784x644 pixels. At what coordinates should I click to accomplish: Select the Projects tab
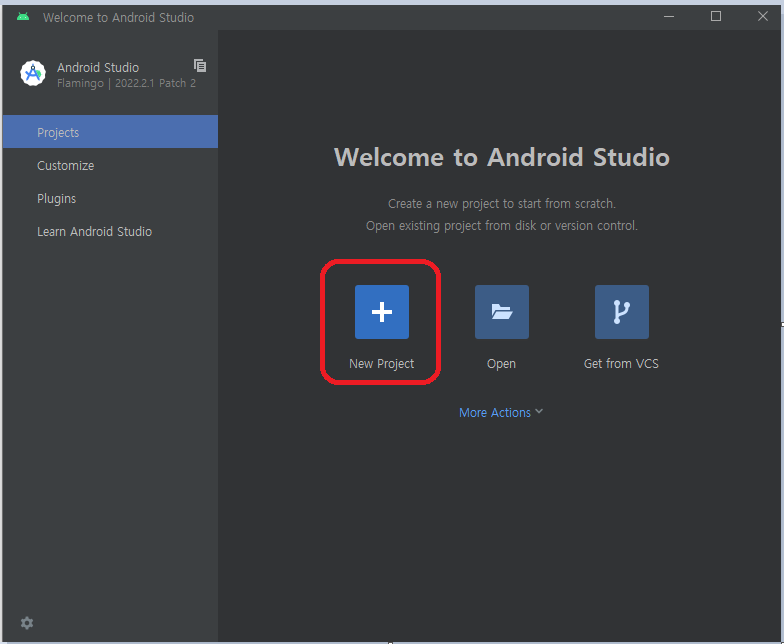(110, 132)
